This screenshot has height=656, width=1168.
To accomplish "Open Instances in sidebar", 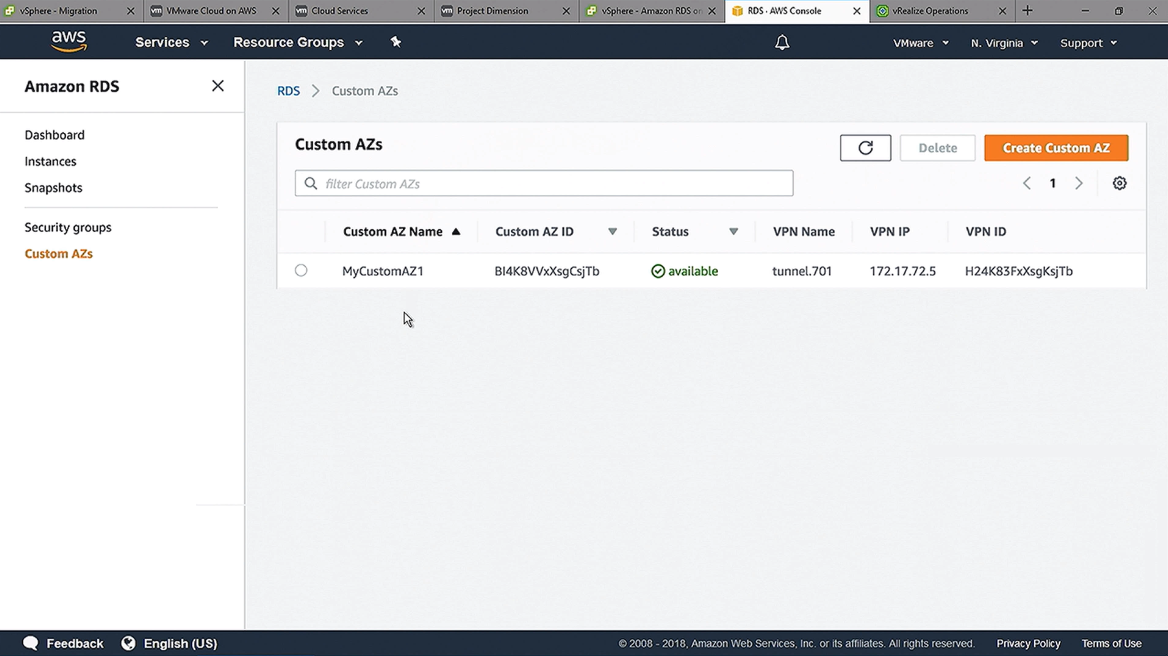I will (x=50, y=161).
